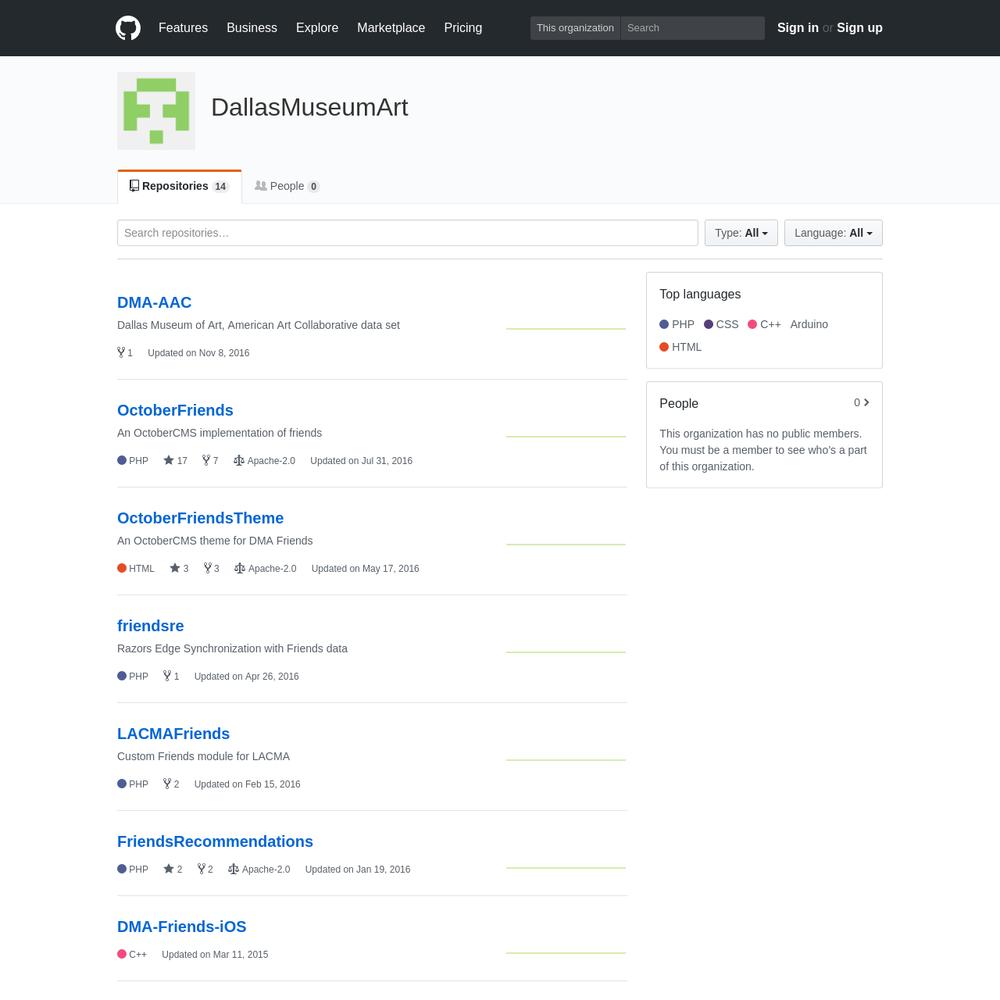Viewport: 1000px width, 1000px height.
Task: Click the DallasMuseumArt organization title
Action: pyautogui.click(x=309, y=107)
